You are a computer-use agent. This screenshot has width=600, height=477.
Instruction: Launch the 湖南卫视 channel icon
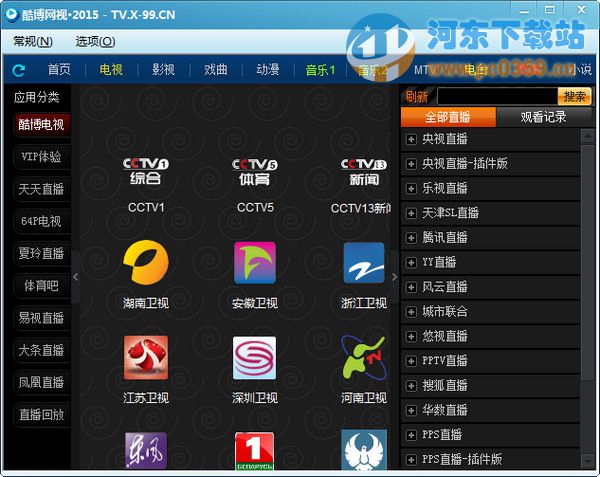pos(146,262)
